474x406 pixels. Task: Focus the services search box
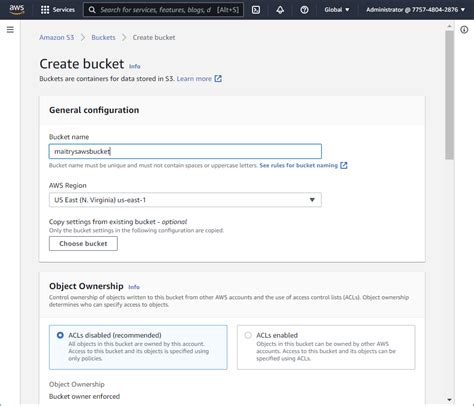pos(163,10)
